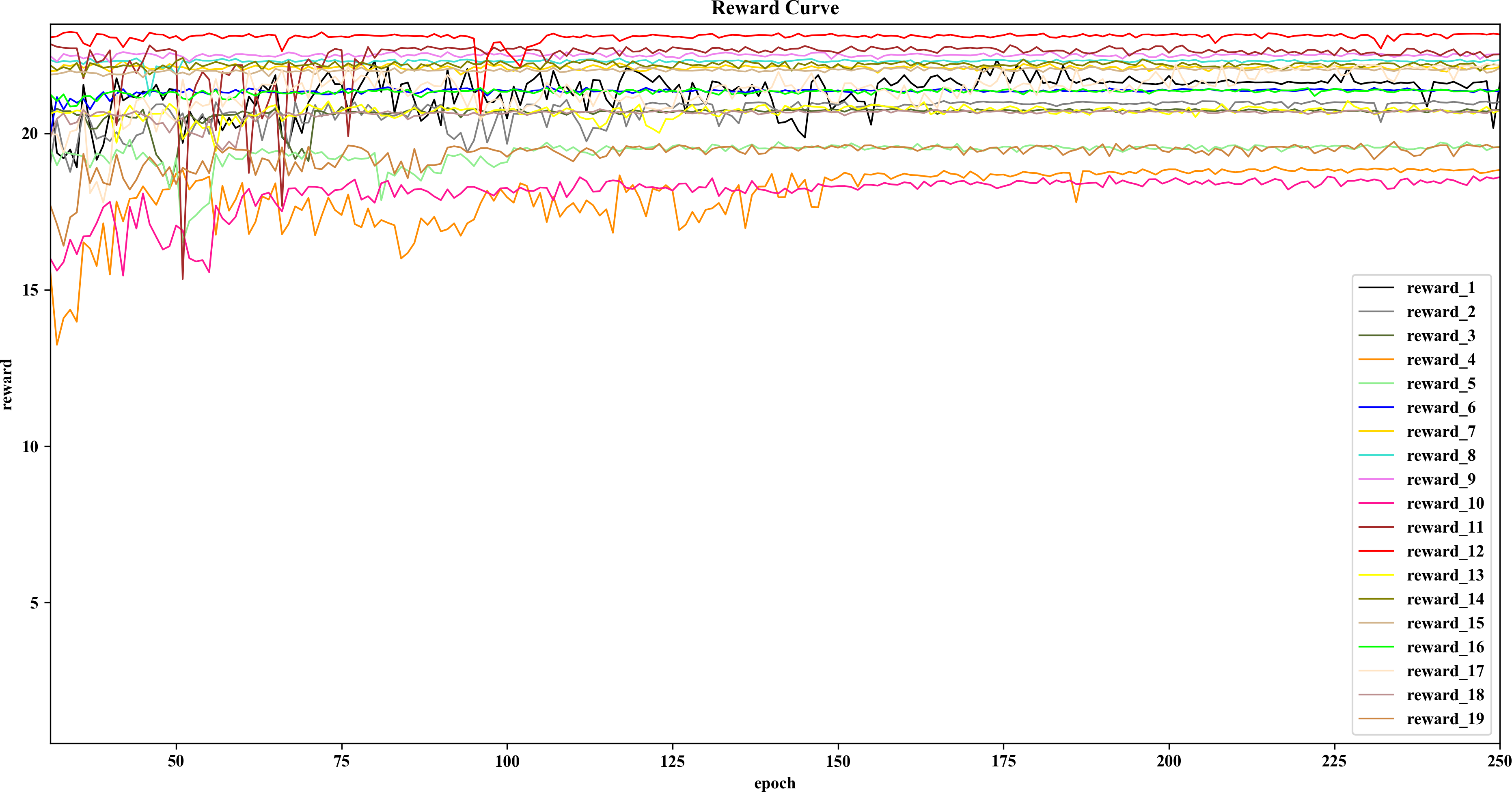Click the y-axis tick label 15
The image size is (1512, 792).
[30, 290]
